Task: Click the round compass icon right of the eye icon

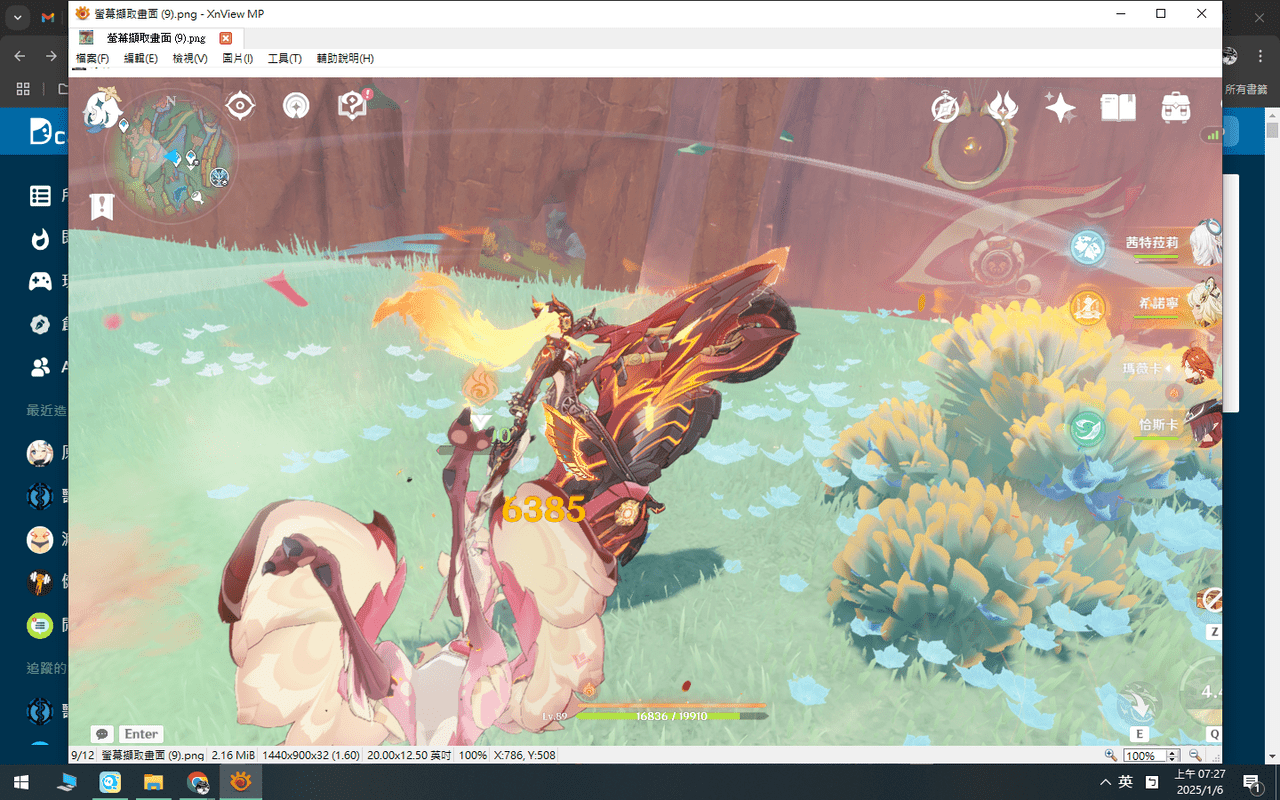Action: tap(296, 105)
